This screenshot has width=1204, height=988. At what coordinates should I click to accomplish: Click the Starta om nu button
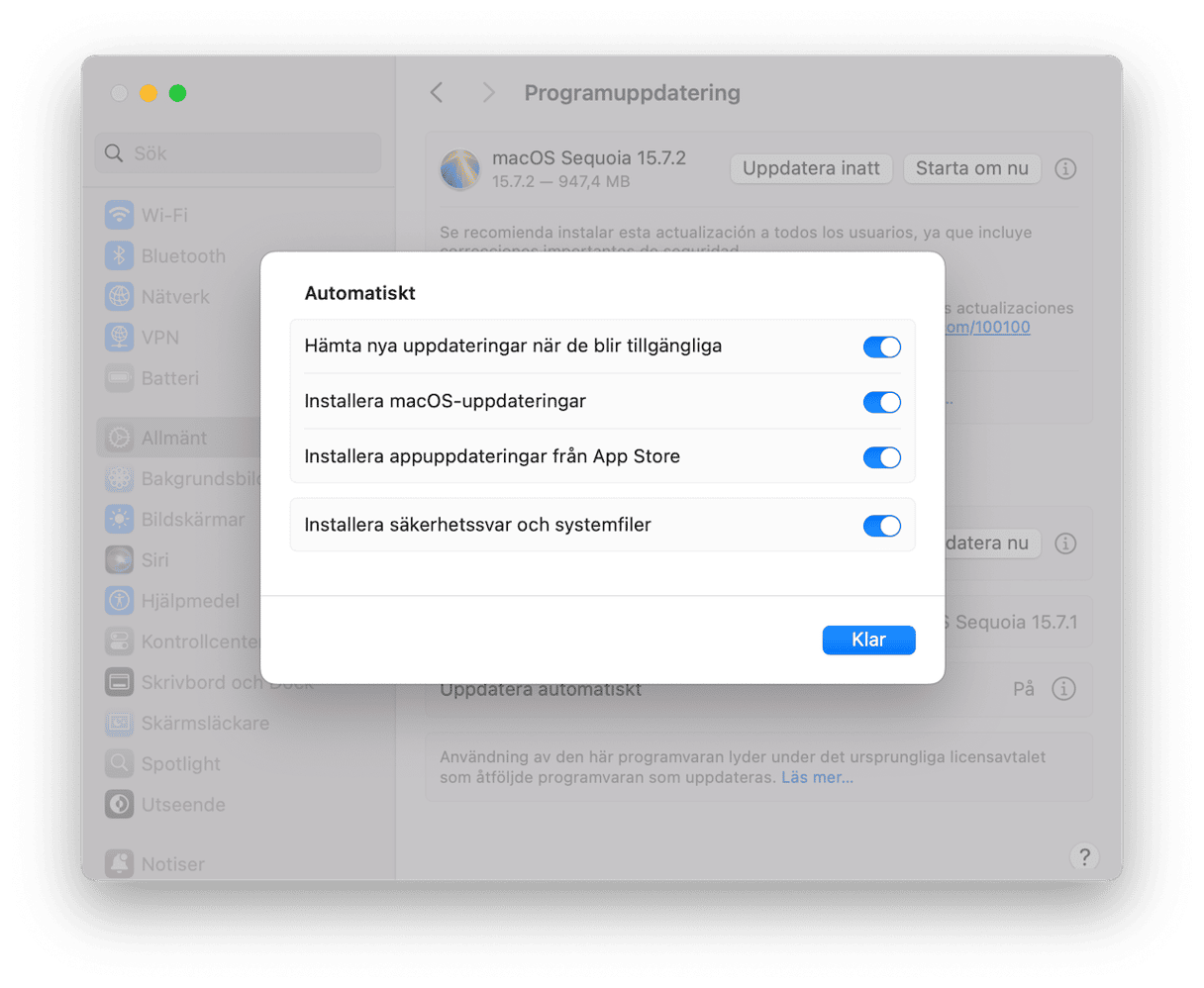tap(971, 169)
